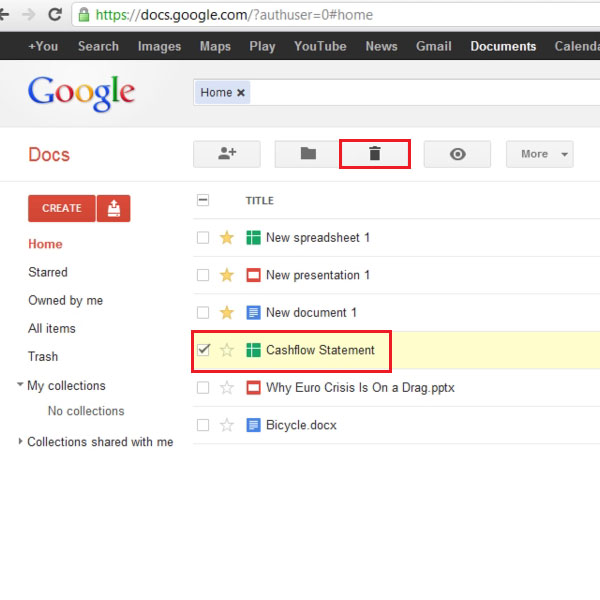Uncheck the Cashflow Statement checkbox
The height and width of the screenshot is (600, 600).
203,350
